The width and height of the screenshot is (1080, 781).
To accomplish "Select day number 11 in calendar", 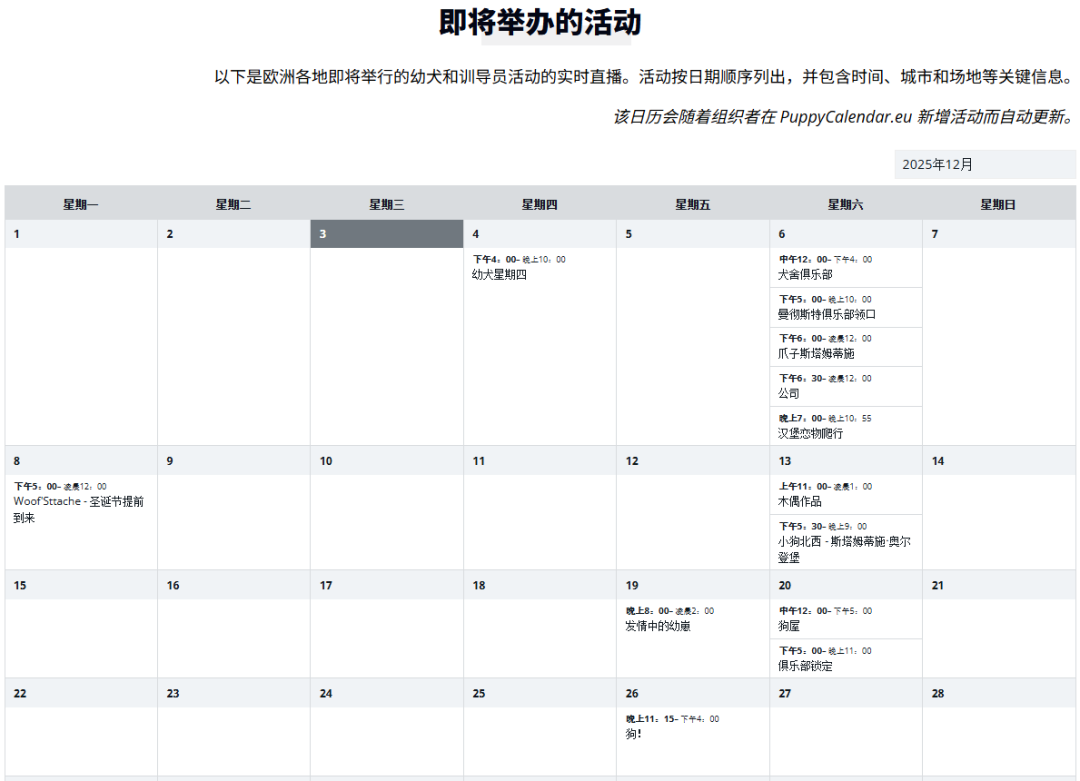I will pos(479,461).
